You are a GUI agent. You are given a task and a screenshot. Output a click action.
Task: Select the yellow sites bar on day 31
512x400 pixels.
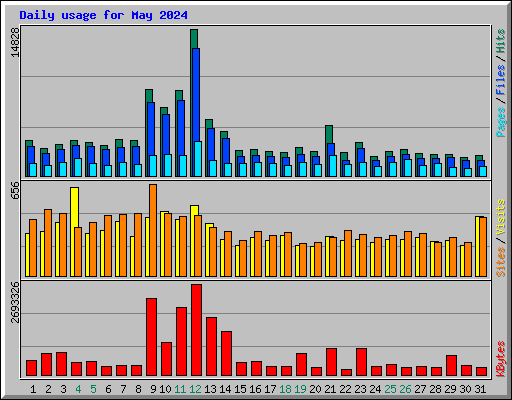478,246
